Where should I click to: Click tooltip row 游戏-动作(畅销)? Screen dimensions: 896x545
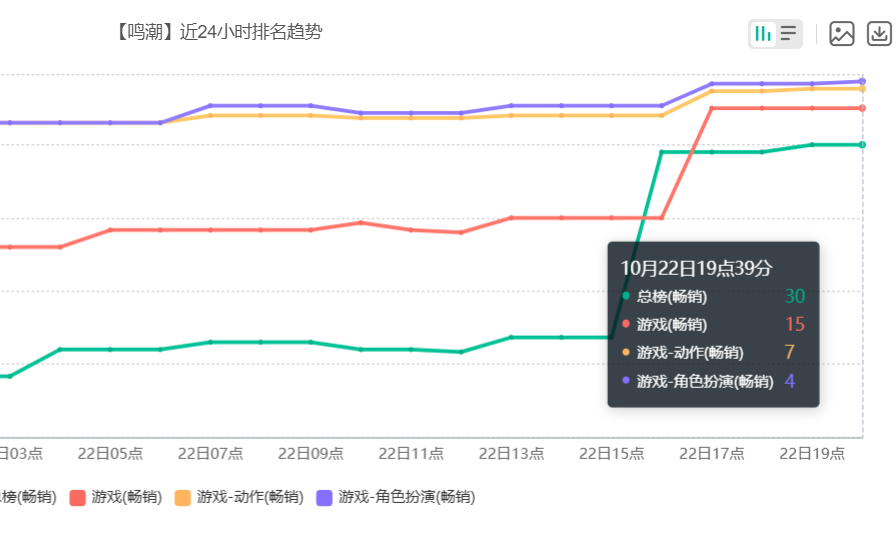pos(713,352)
